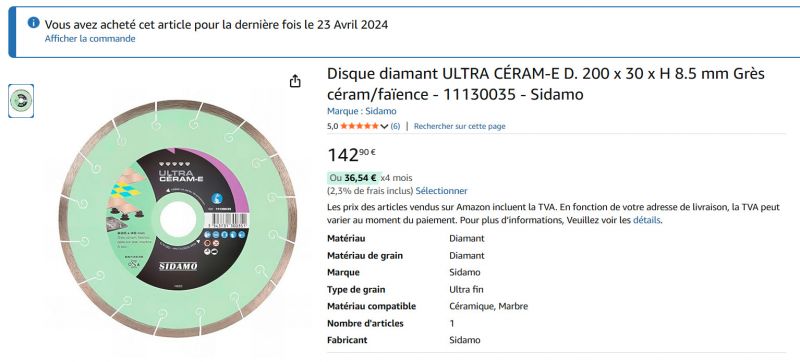Expand the ratings chevron next to stars
The width and height of the screenshot is (800, 362).
[384, 126]
